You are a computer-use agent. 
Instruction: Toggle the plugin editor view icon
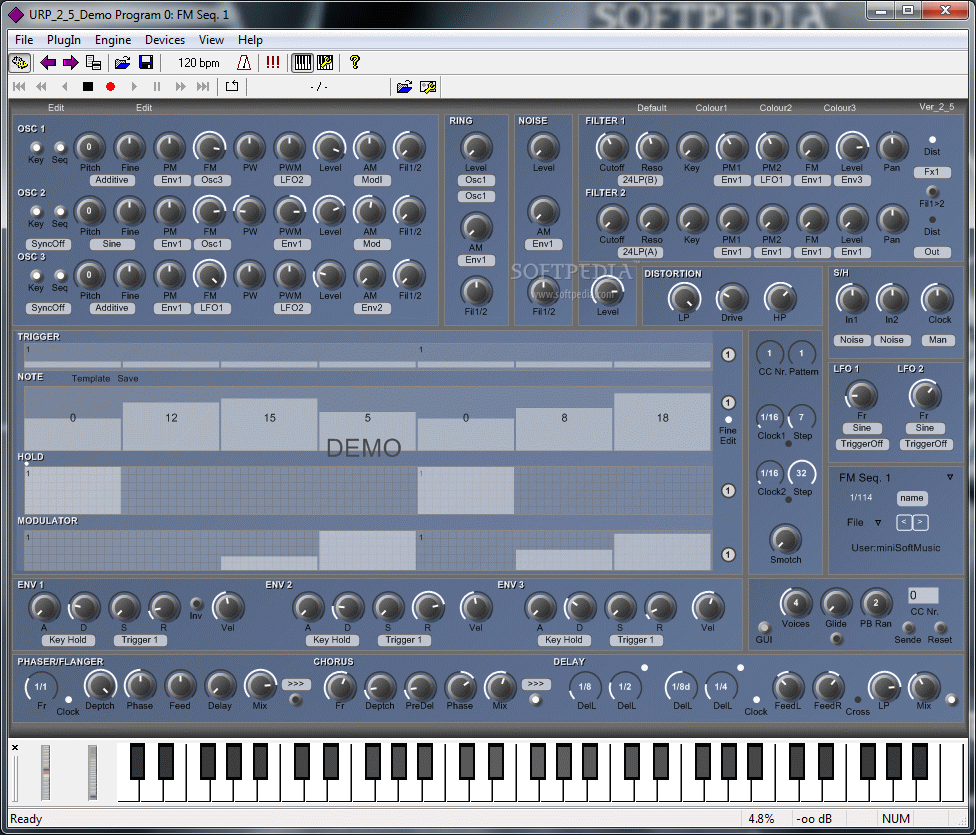tap(20, 62)
